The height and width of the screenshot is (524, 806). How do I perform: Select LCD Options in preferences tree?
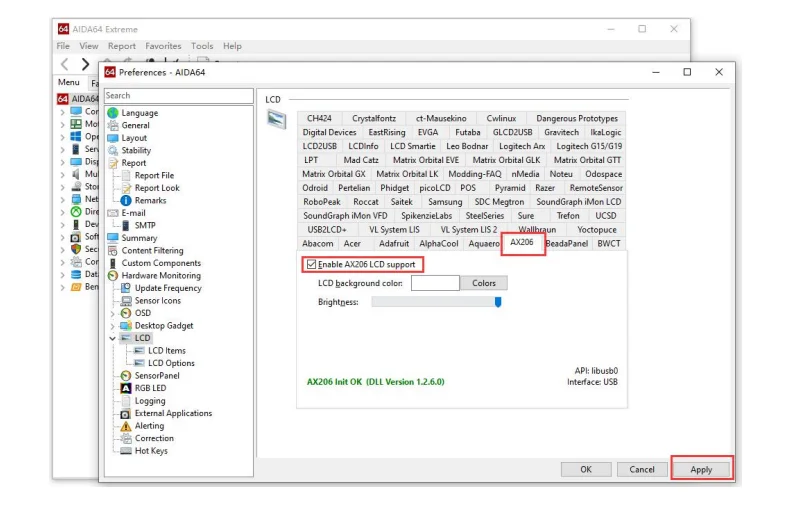tap(171, 363)
